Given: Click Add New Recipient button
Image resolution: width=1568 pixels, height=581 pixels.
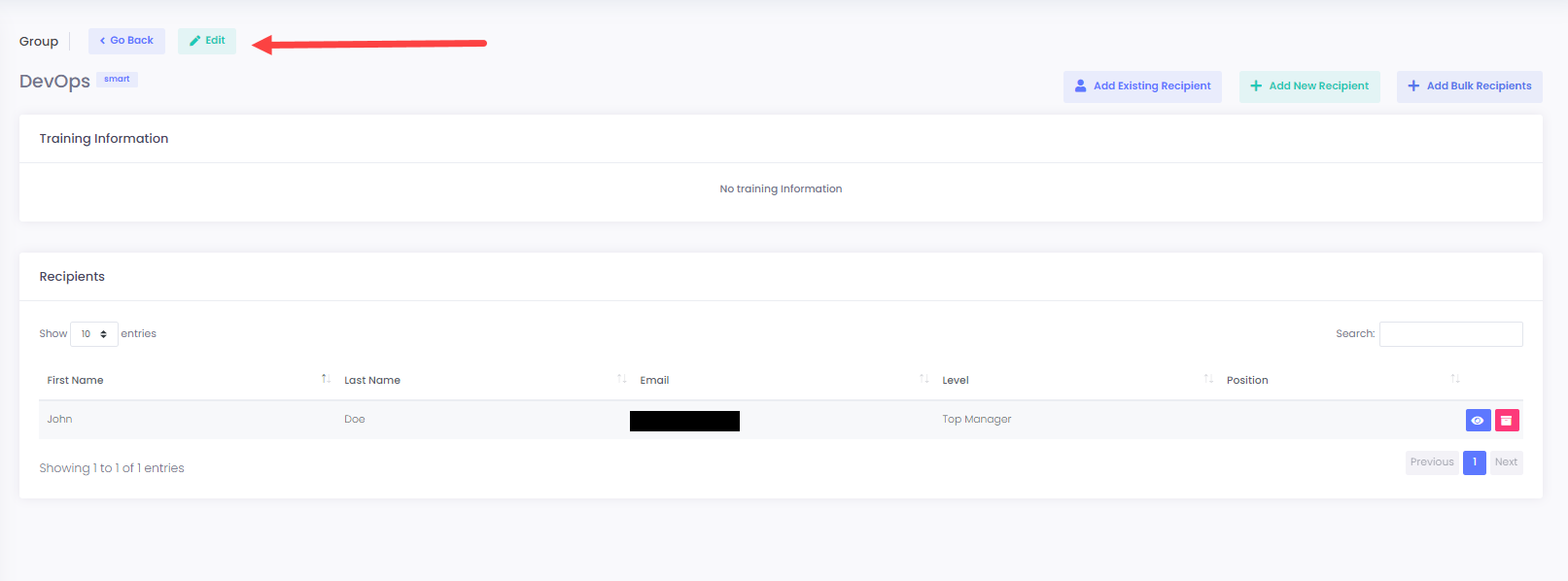Looking at the screenshot, I should coord(1308,86).
